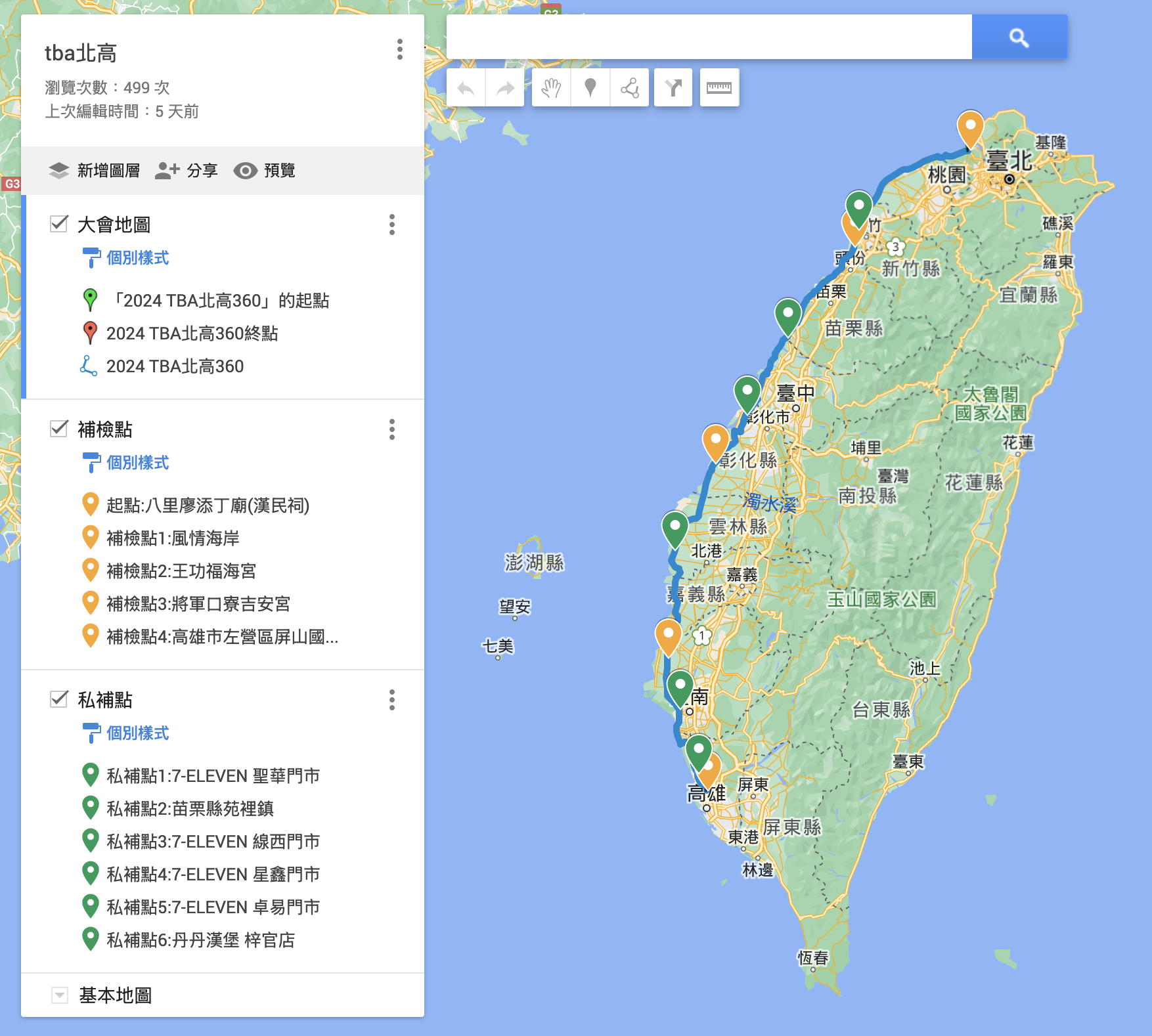Open 預覽 preview of the map
1152x1036 pixels.
265,171
